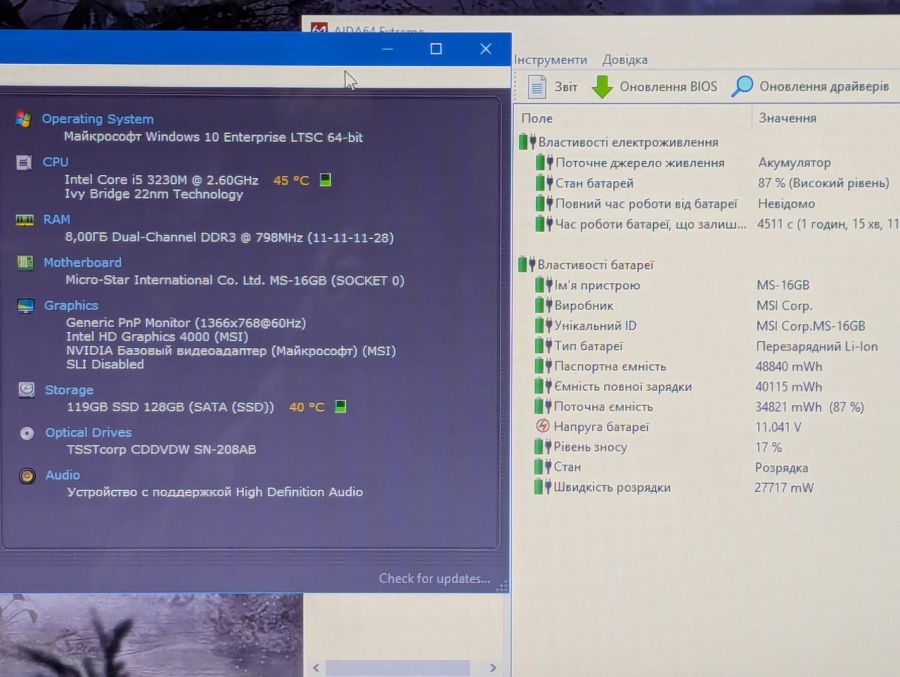Click the magnifier driver update icon

tap(742, 86)
